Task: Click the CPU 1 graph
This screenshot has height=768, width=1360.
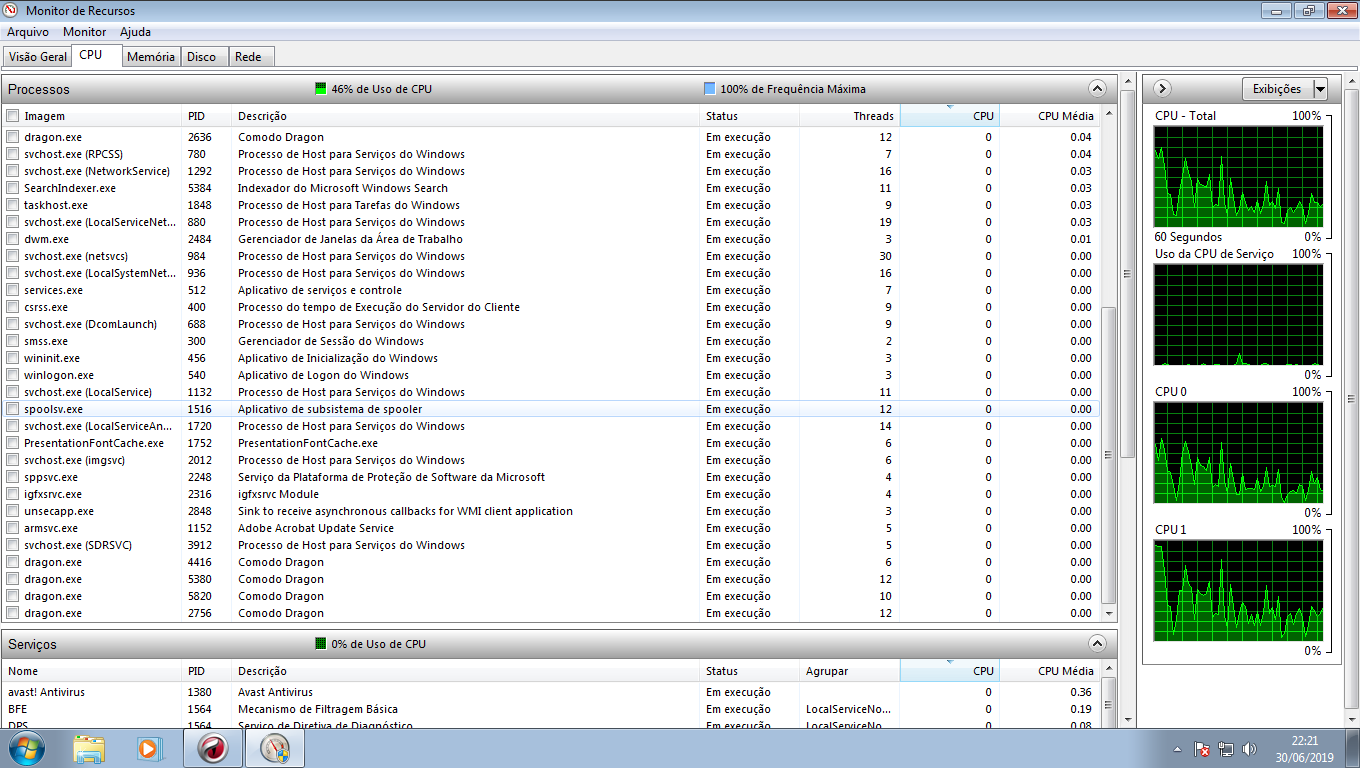Action: [1238, 590]
